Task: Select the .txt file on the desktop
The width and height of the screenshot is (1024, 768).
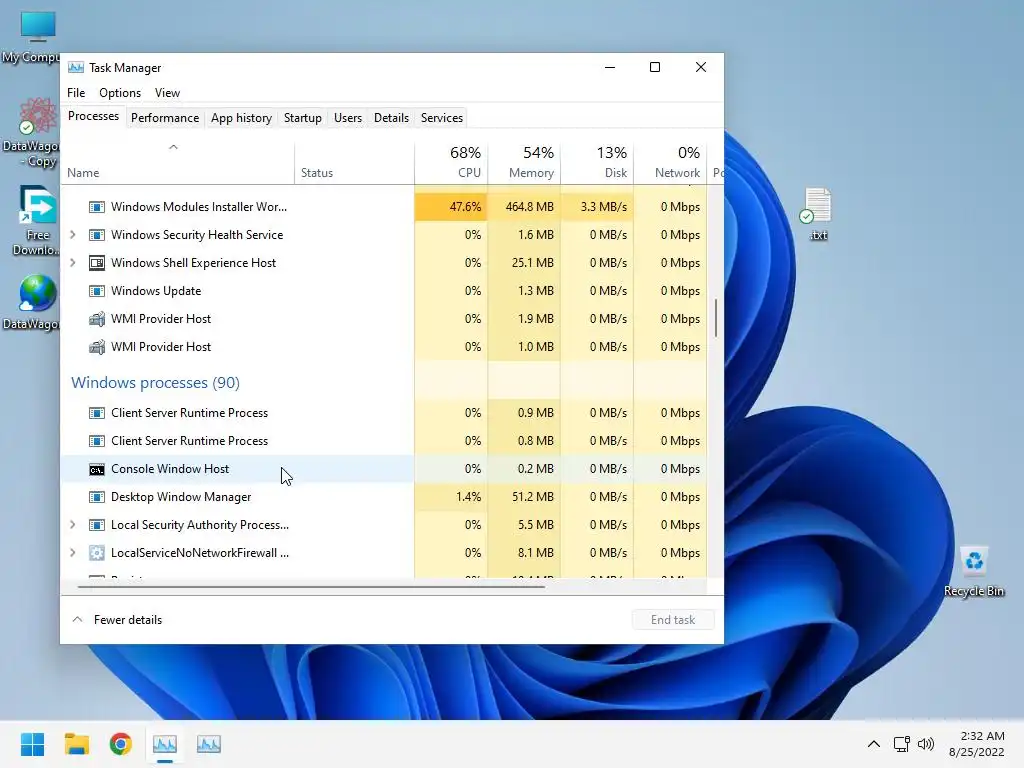Action: (x=818, y=215)
